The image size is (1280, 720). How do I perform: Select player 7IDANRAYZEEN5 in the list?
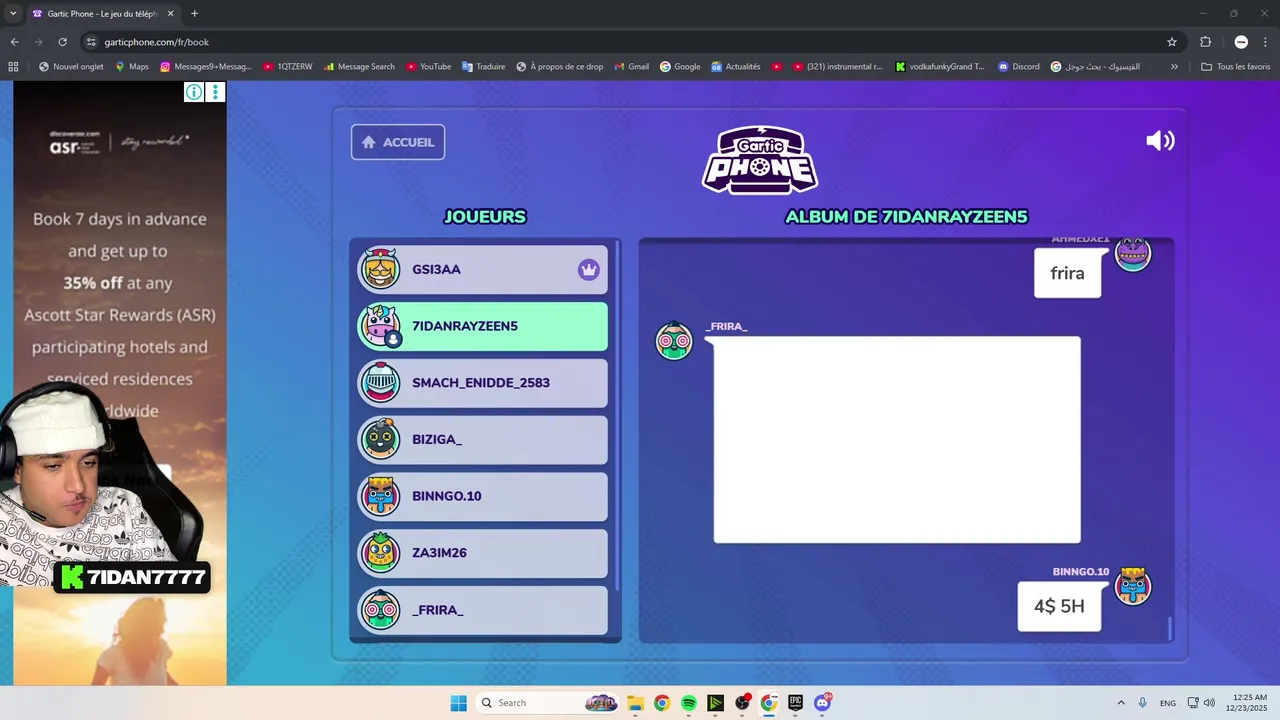[483, 326]
